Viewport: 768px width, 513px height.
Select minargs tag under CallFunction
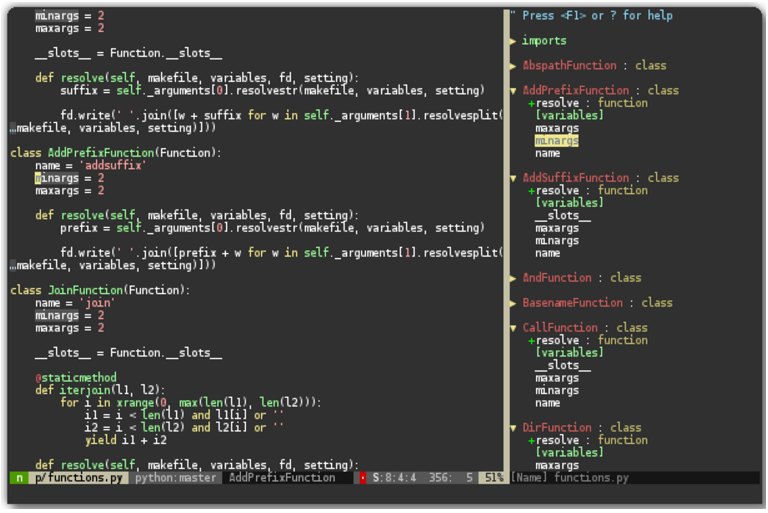pyautogui.click(x=557, y=391)
